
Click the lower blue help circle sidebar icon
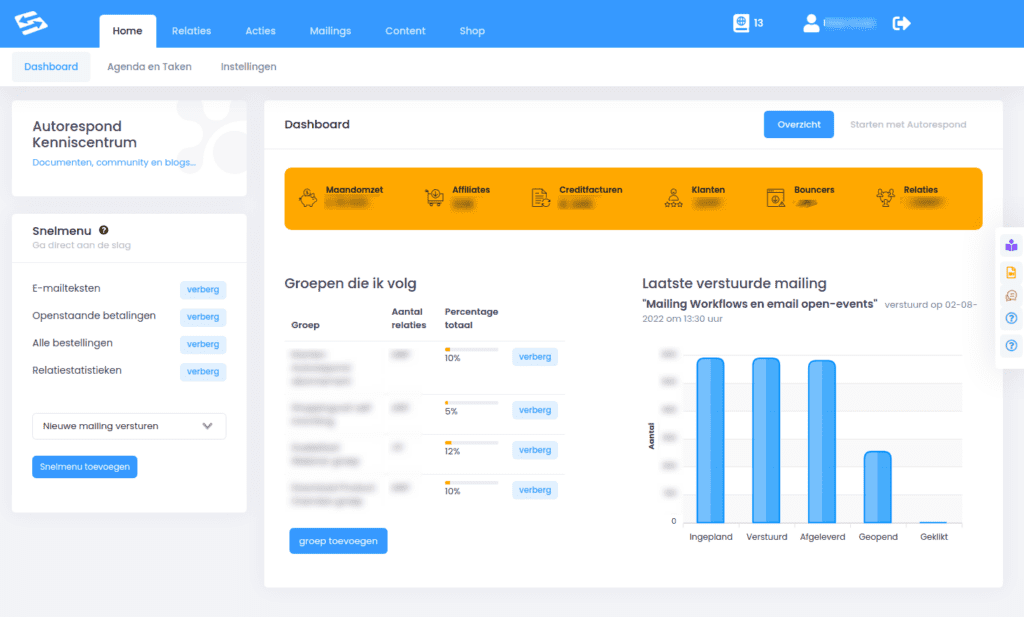click(x=1011, y=345)
